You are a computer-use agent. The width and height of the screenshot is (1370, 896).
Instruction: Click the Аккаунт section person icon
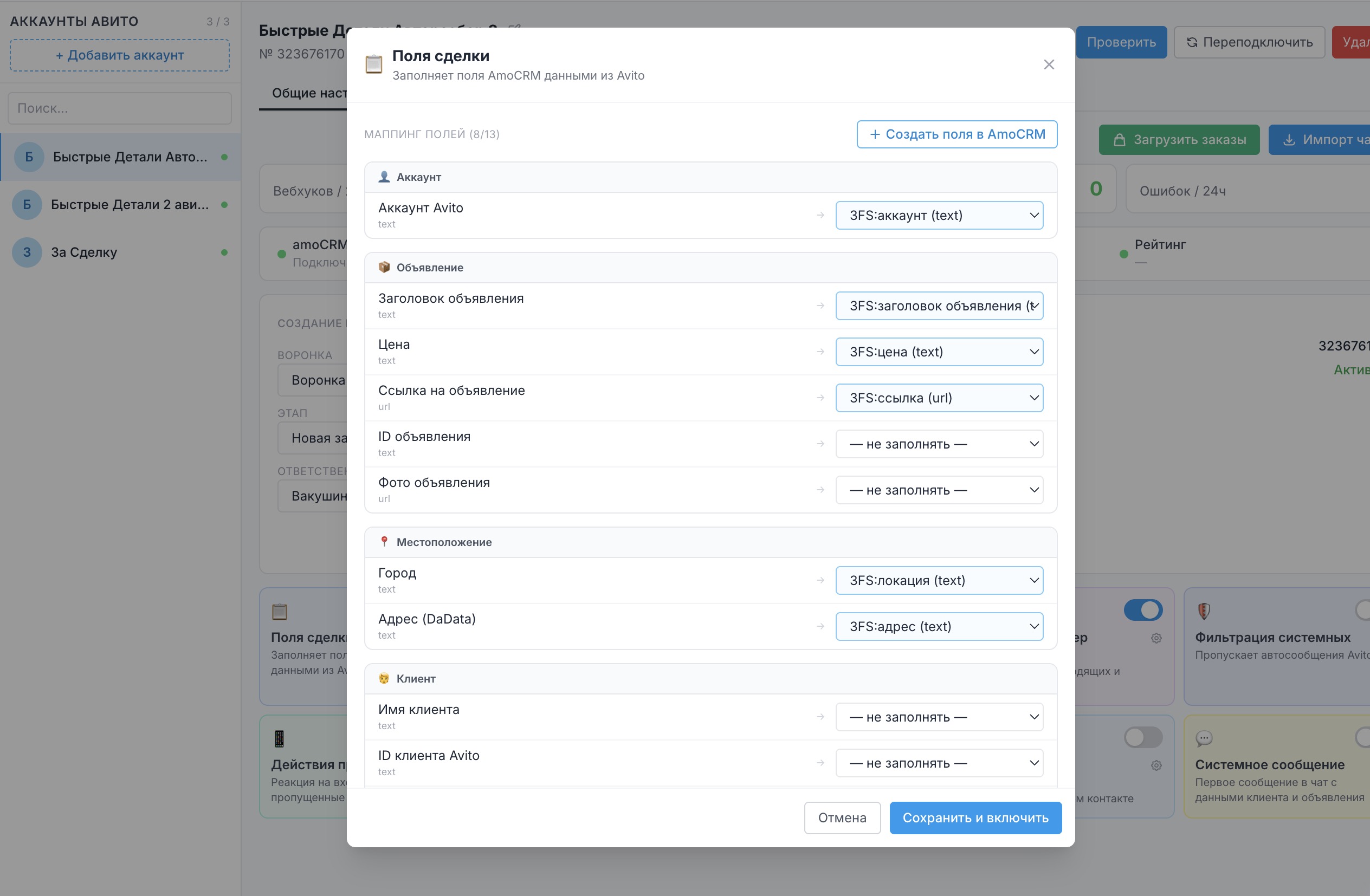pos(384,177)
